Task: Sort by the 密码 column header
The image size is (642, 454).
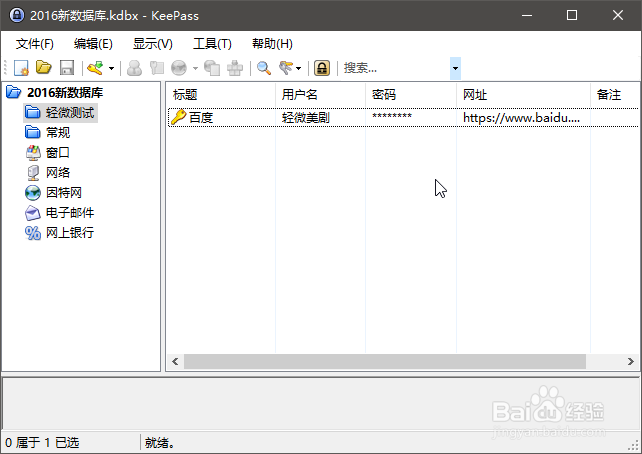Action: pos(411,95)
